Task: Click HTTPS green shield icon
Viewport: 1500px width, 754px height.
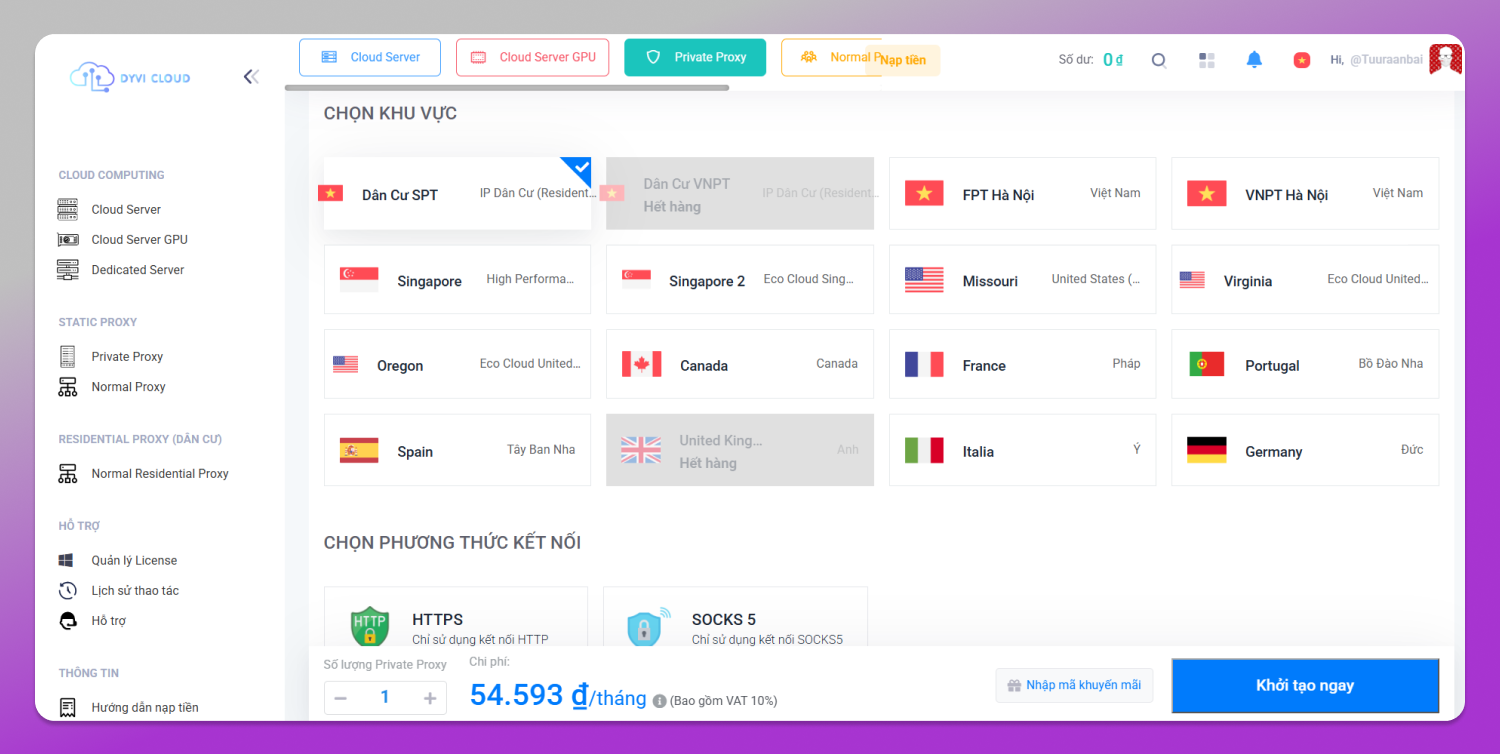Action: click(x=369, y=626)
